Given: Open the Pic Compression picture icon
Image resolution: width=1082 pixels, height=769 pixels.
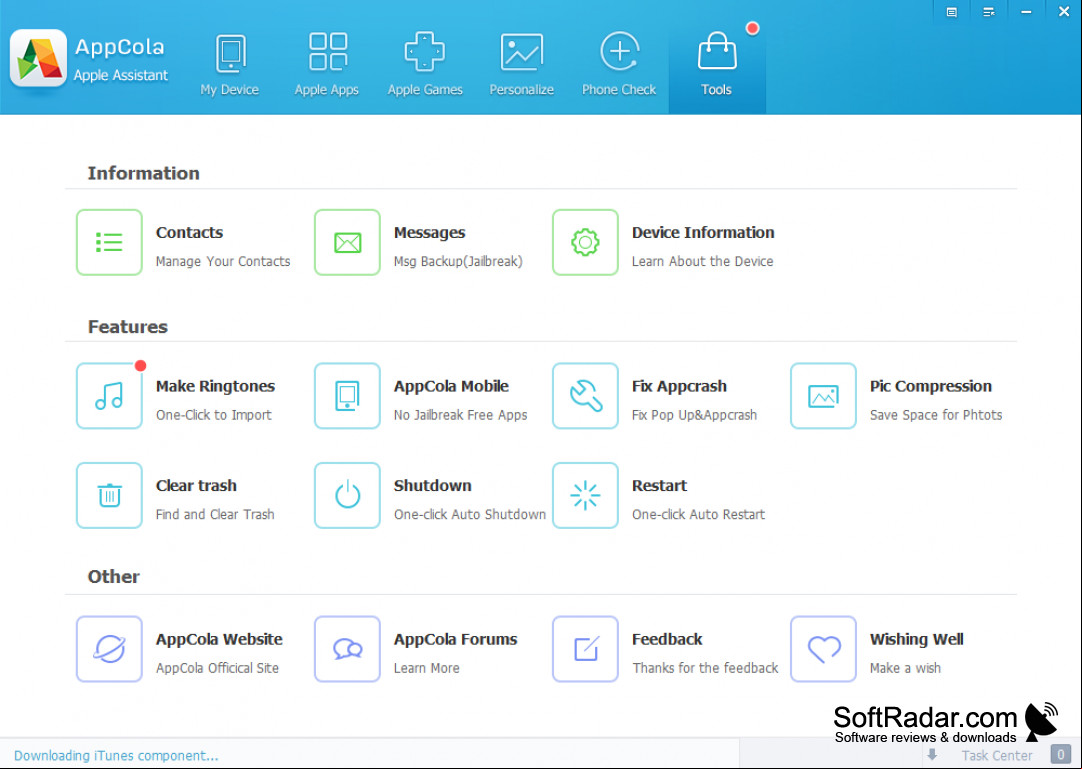Looking at the screenshot, I should (x=823, y=396).
